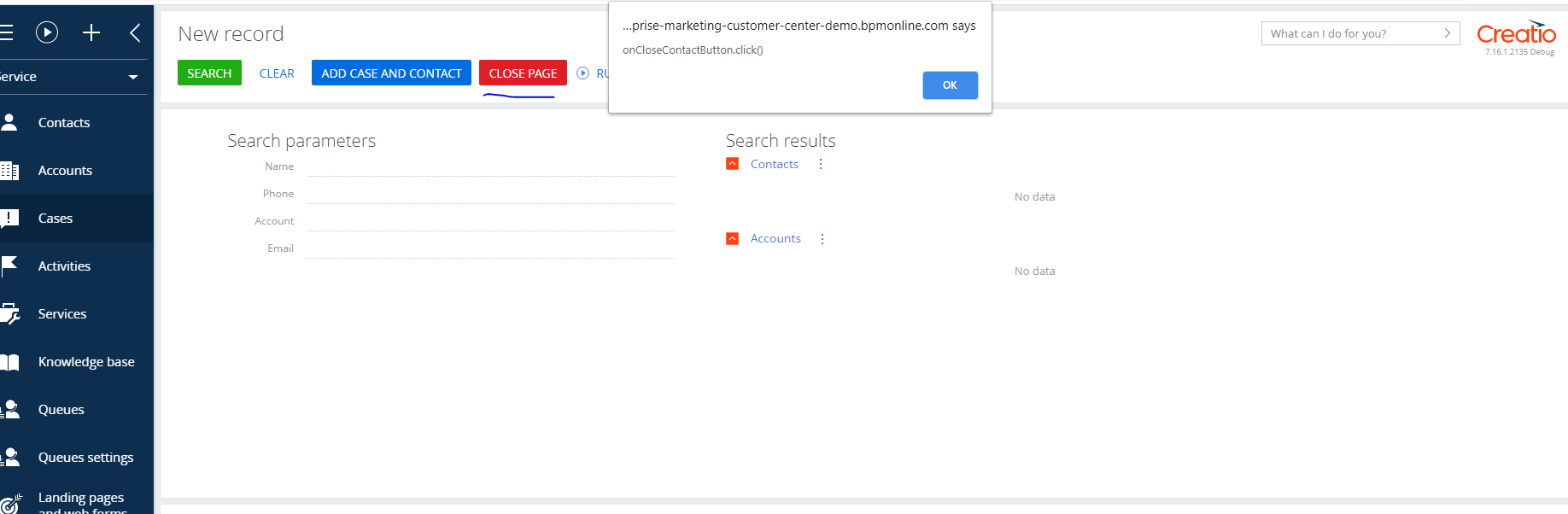Click the 'onCloseContactButton.click()' alert message
Image resolution: width=1568 pixels, height=514 pixels.
693,50
